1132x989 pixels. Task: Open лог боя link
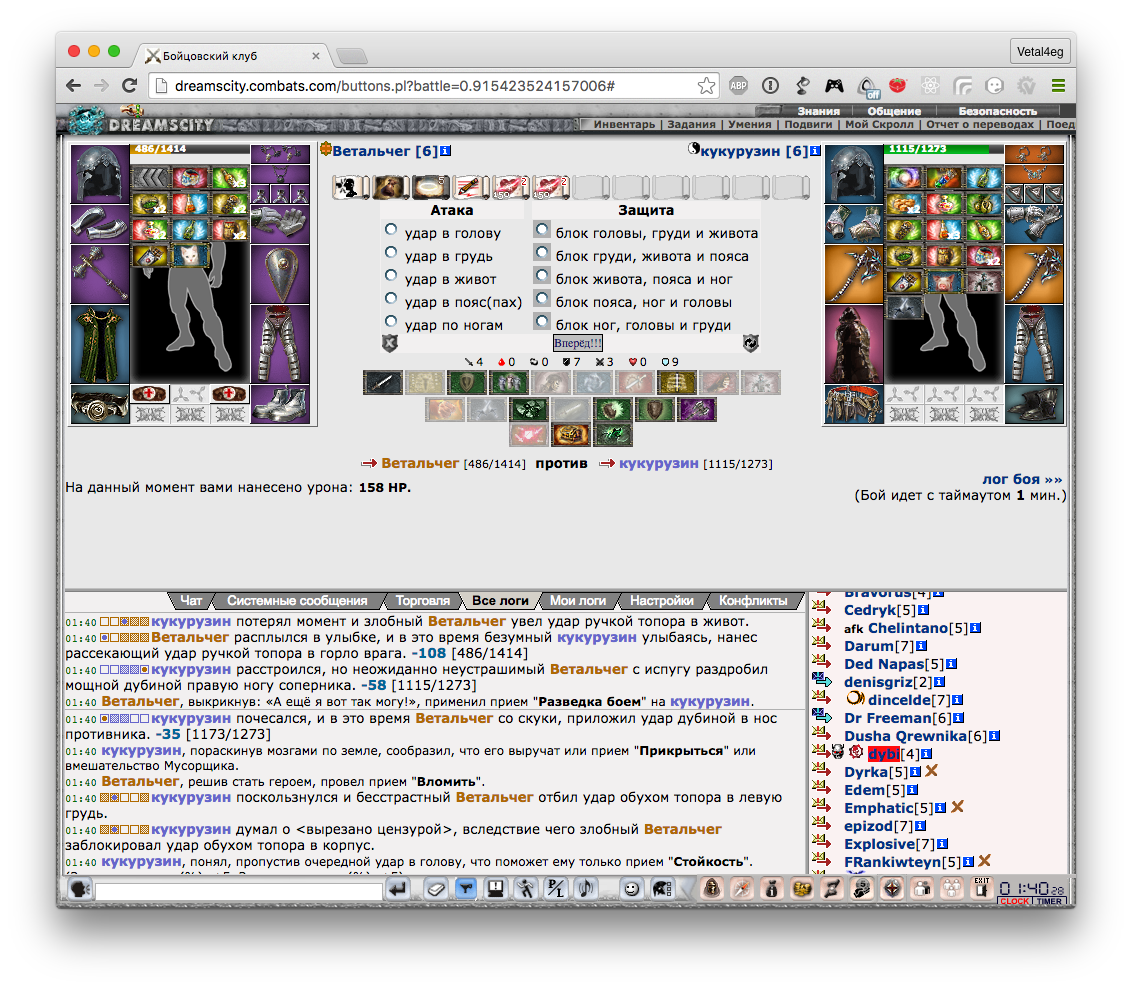(1022, 479)
